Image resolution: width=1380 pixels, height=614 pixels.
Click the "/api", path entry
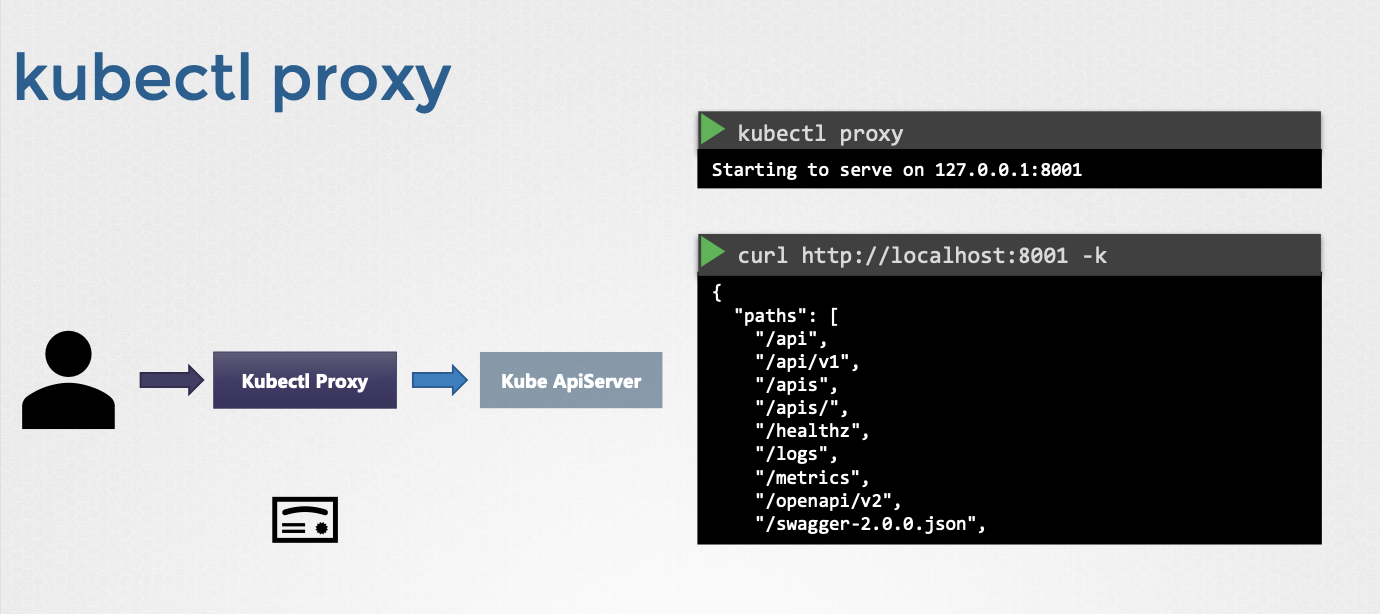792,339
